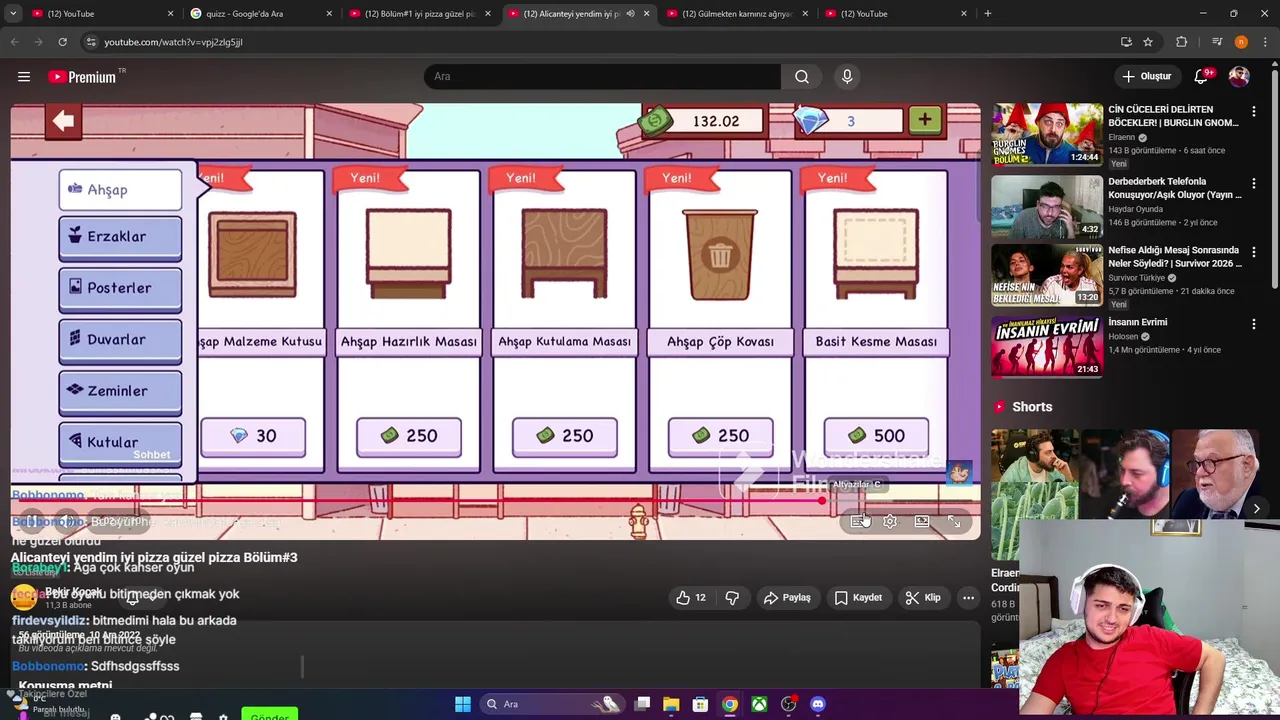Viewport: 1280px width, 720px height.
Task: Open more actions menu beside Klip
Action: coord(968,597)
